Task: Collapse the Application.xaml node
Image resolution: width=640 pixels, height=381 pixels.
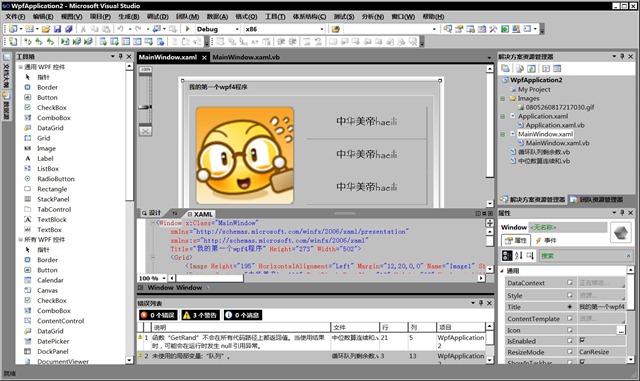Action: coord(503,116)
